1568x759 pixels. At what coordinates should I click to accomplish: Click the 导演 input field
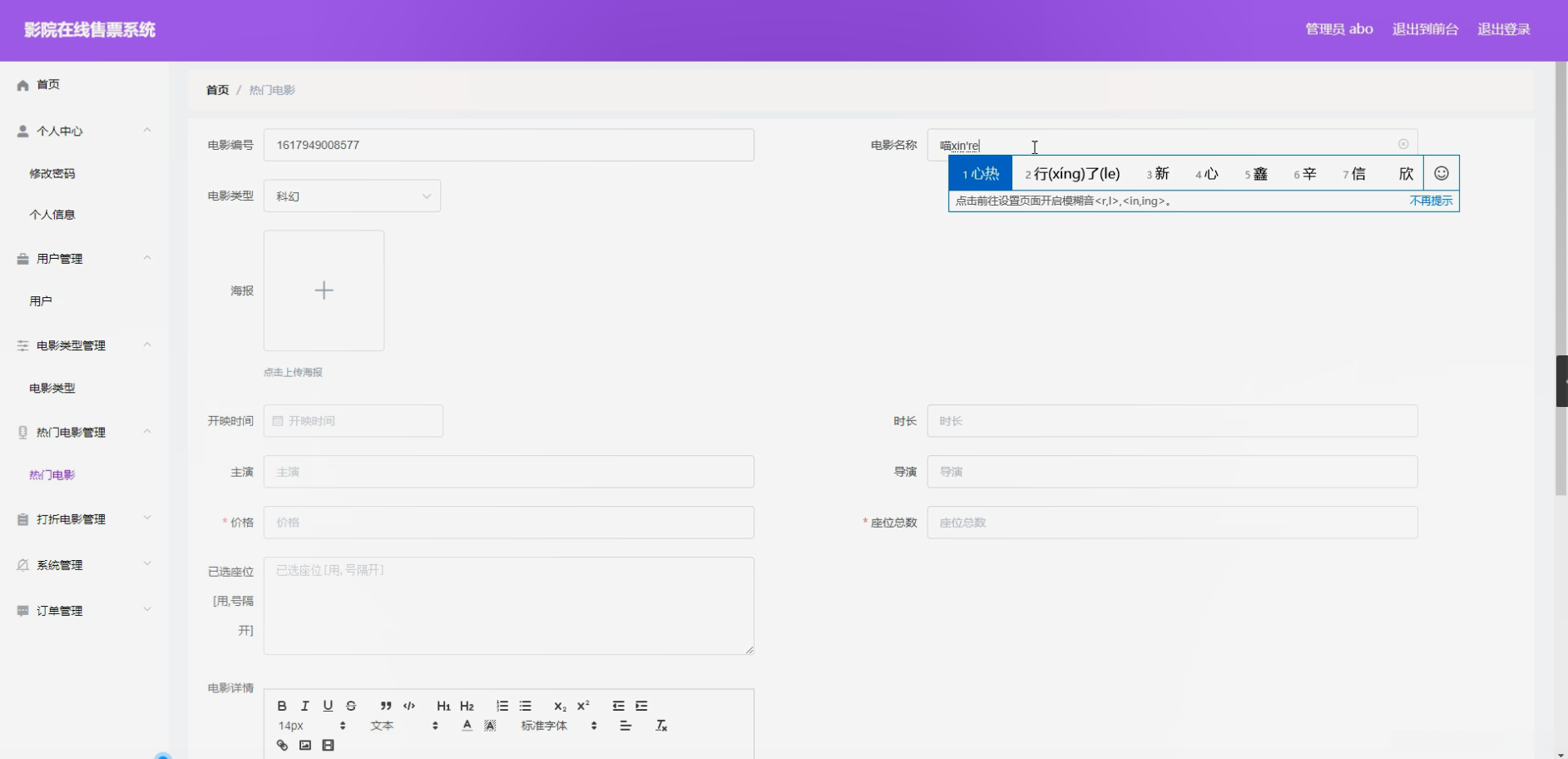coord(1173,472)
